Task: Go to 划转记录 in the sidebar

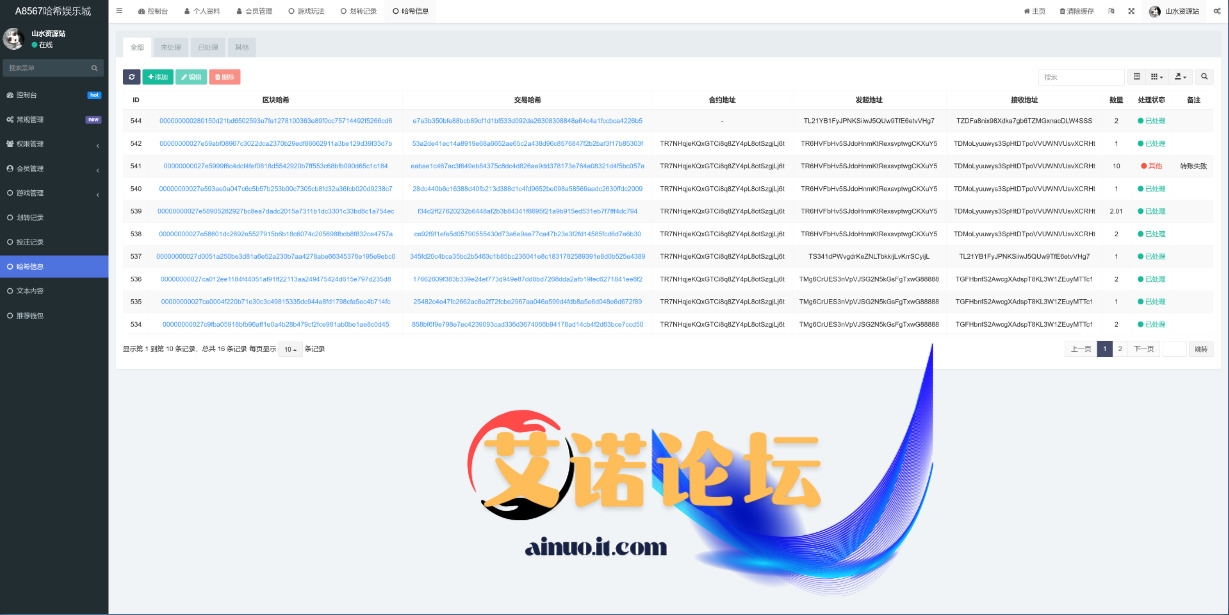Action: [54, 217]
